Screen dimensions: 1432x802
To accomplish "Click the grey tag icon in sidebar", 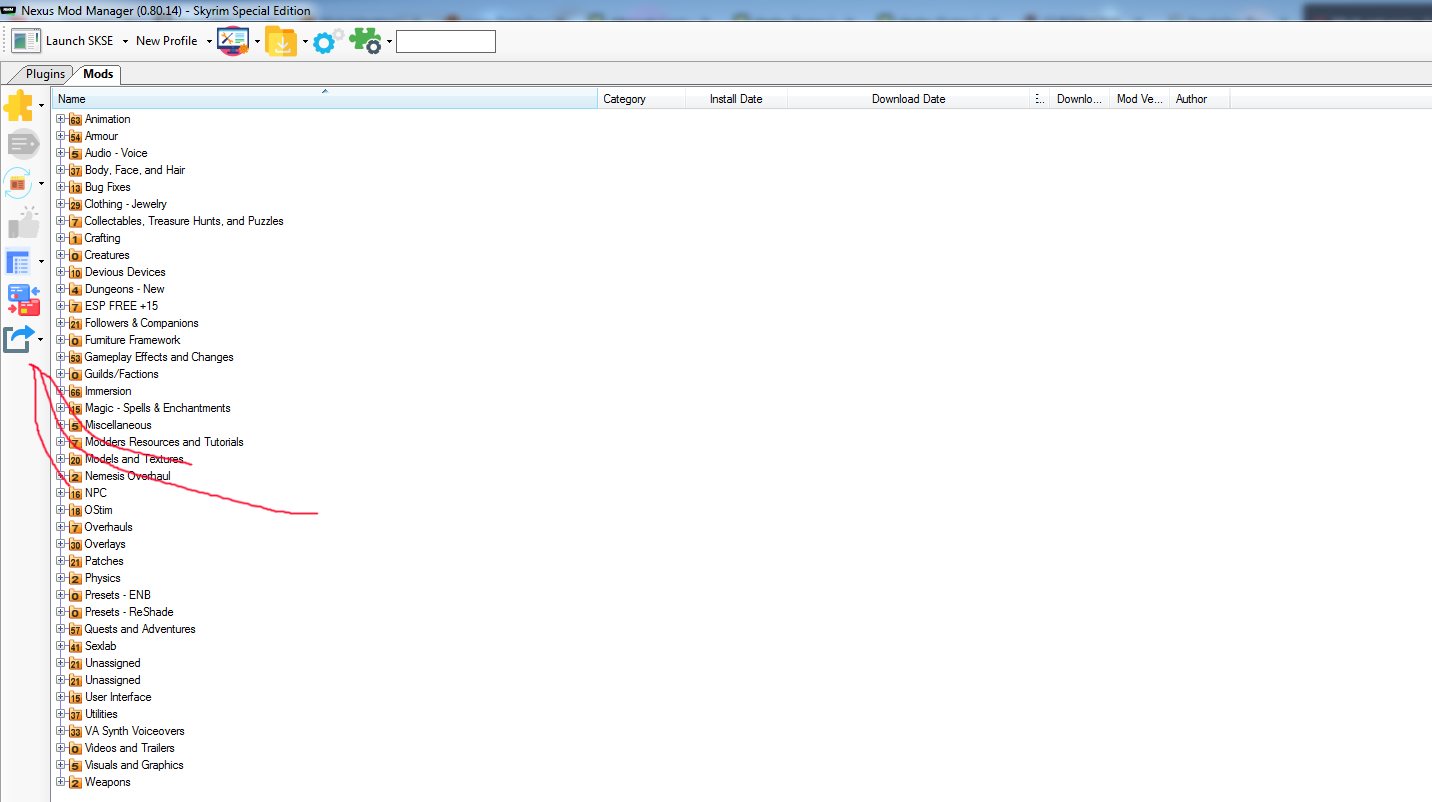I will pos(22,145).
